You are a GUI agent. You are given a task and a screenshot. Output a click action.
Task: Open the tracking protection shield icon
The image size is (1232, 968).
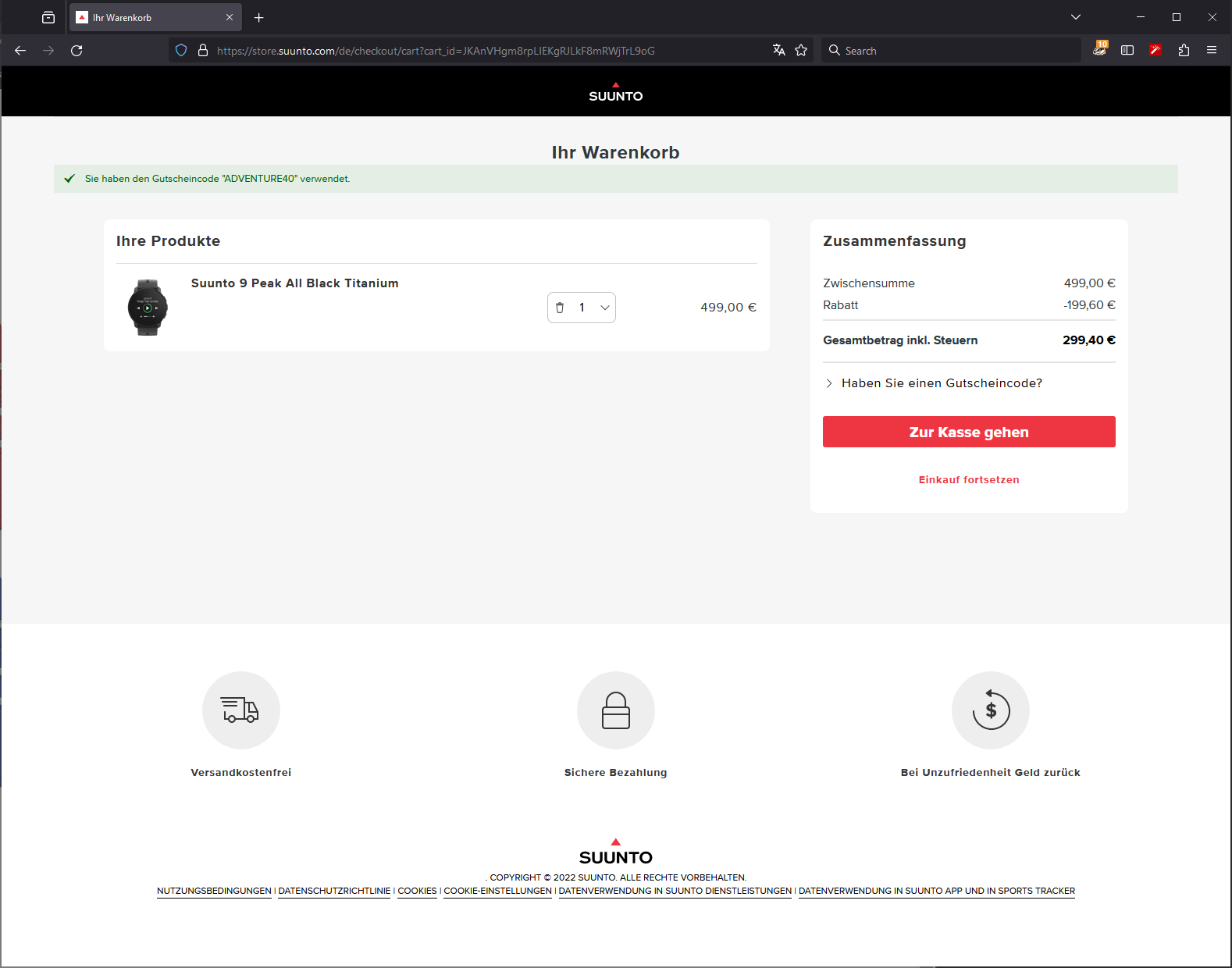181,51
